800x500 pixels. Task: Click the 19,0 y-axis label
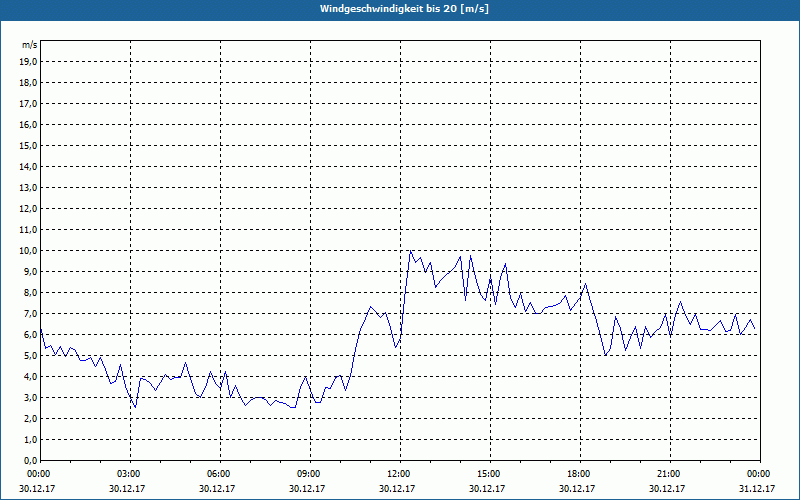(x=28, y=62)
